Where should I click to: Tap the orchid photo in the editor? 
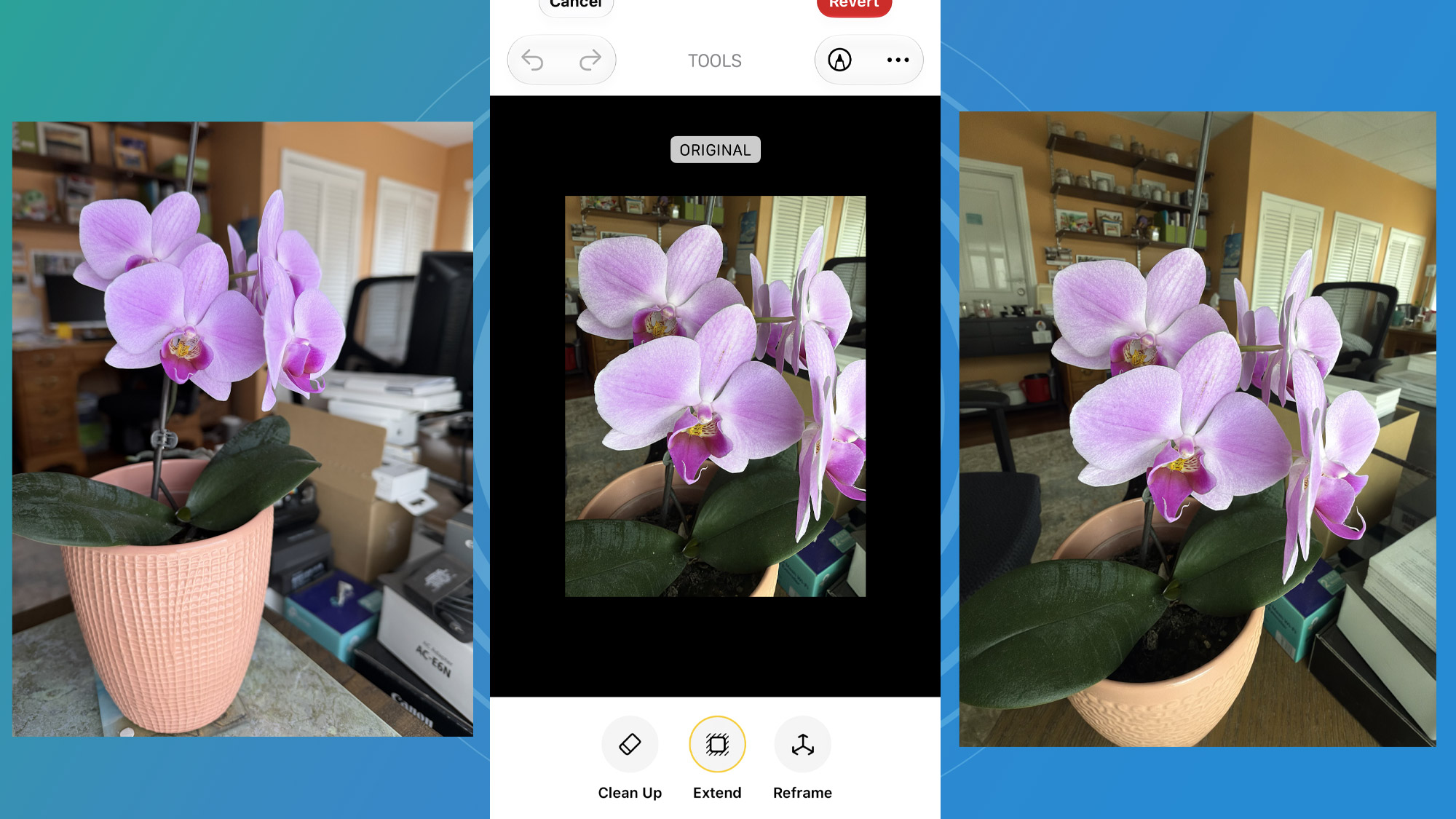pyautogui.click(x=715, y=396)
